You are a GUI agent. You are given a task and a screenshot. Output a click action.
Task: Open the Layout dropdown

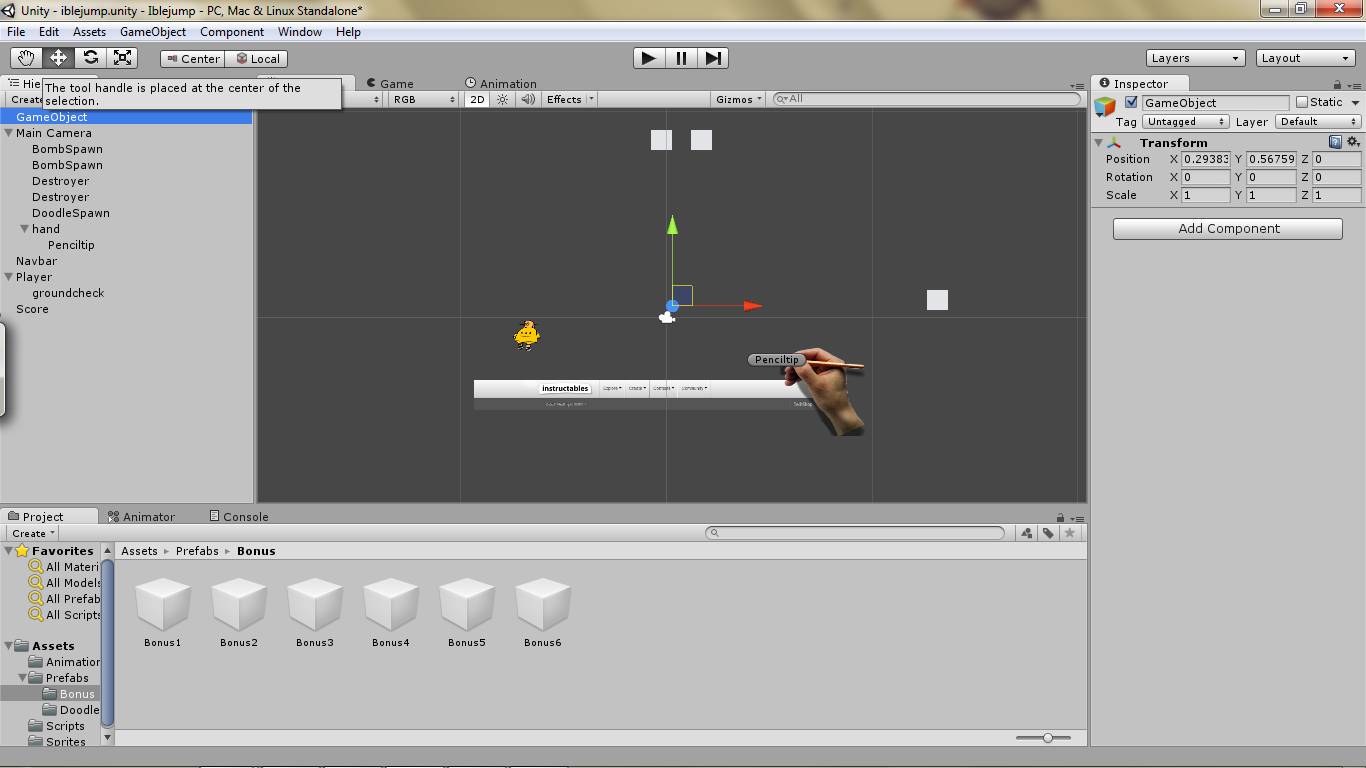click(x=1306, y=58)
